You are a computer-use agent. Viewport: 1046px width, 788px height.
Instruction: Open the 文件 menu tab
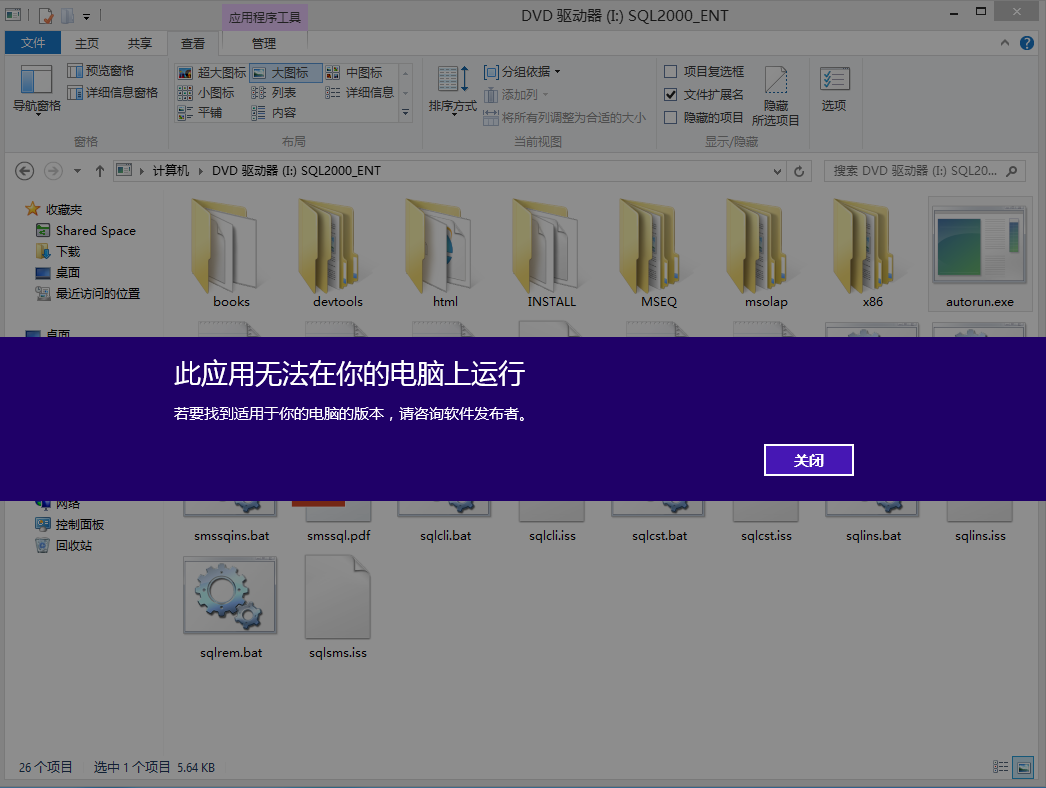[x=33, y=44]
